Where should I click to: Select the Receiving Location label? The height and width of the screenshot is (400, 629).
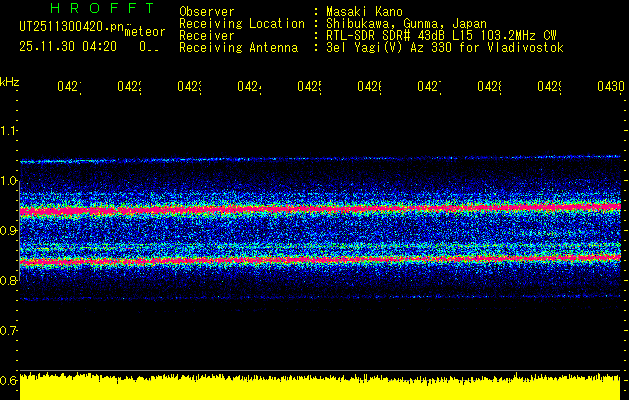242,24
